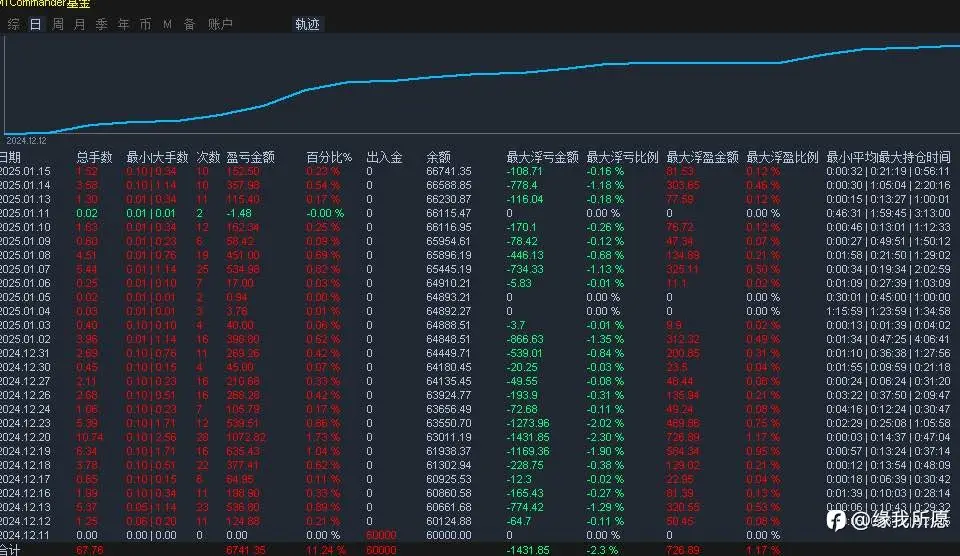
Task: Click the max floating loss -866.63
Action: [x=524, y=339]
